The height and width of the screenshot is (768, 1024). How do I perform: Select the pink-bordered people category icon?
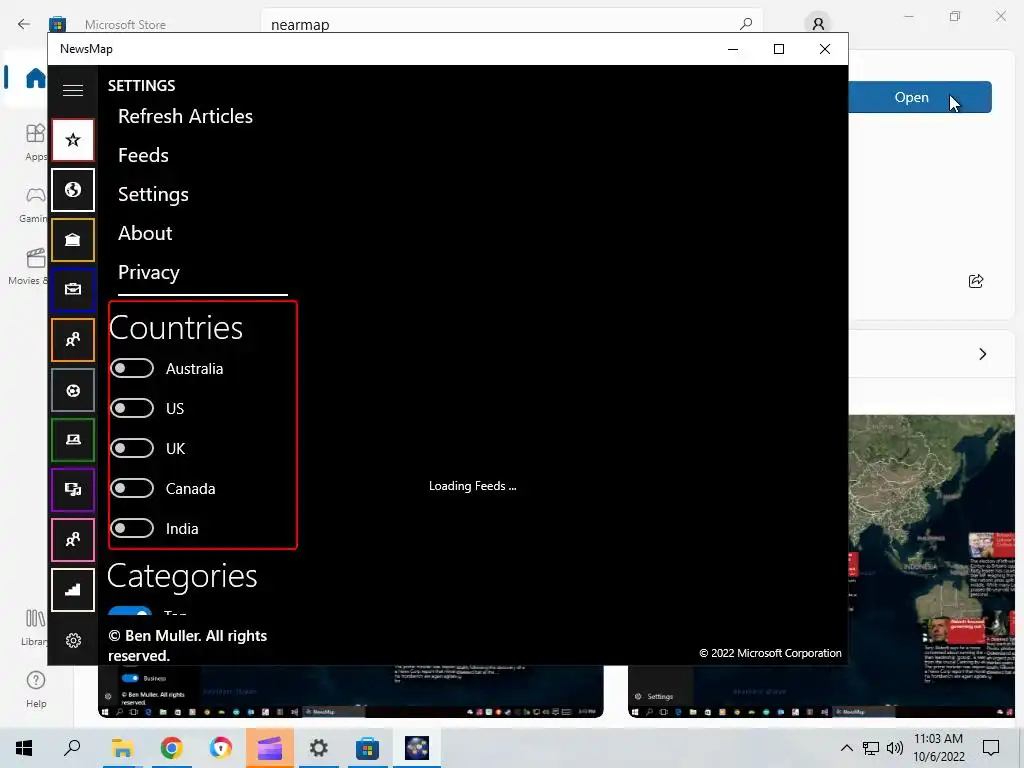tap(72, 539)
